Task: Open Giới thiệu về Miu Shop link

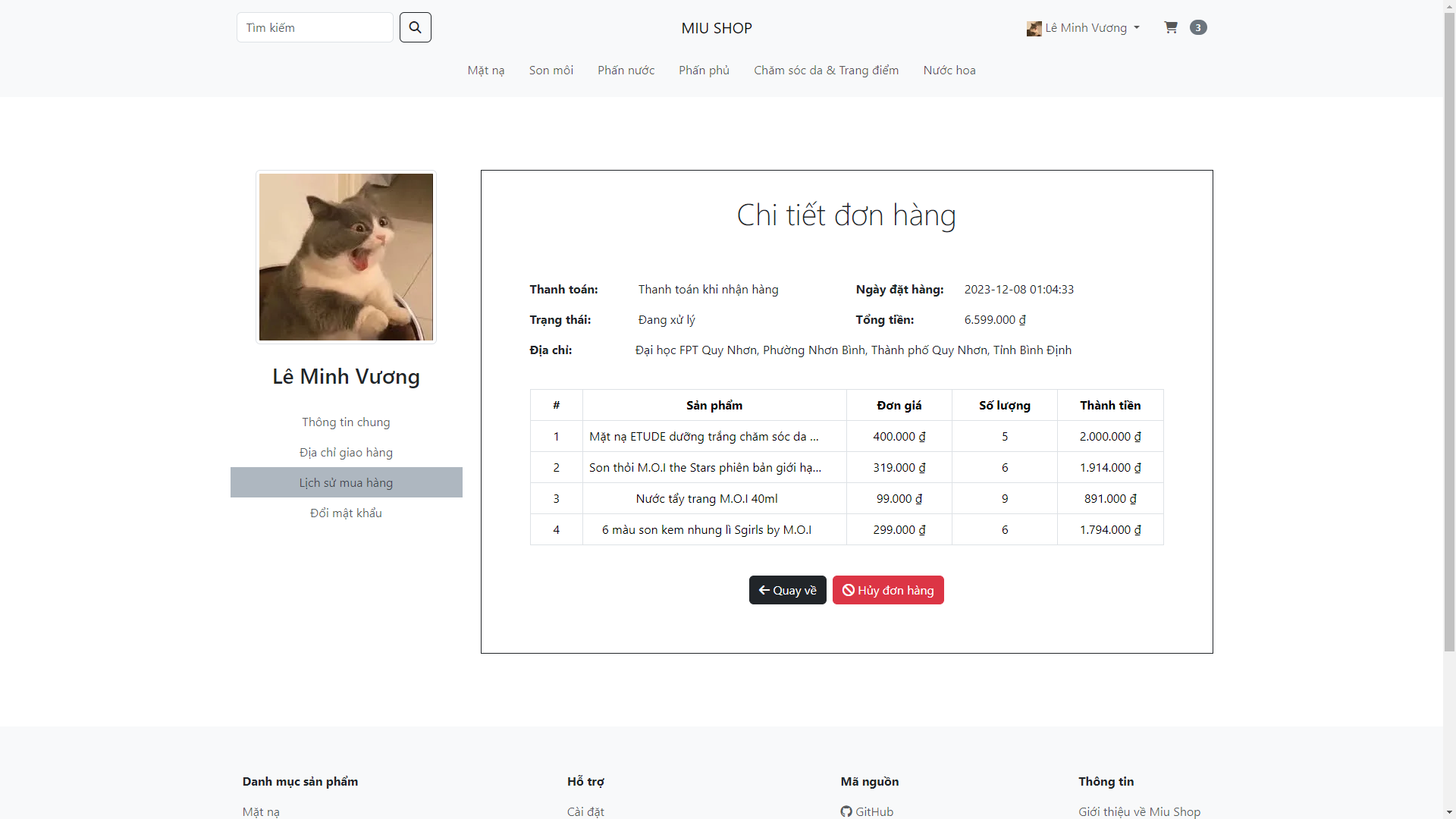Action: [1139, 811]
